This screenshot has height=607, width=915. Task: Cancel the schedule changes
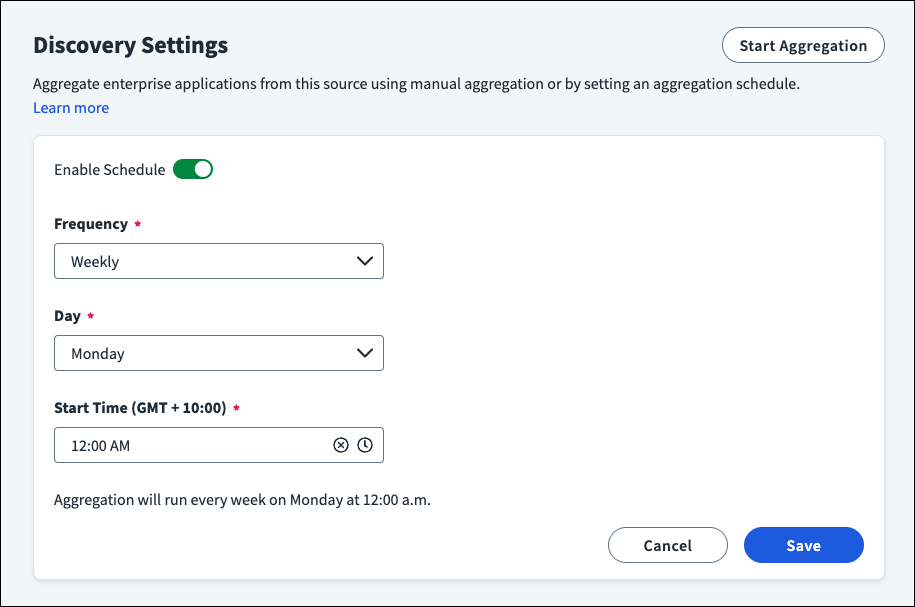[x=668, y=545]
